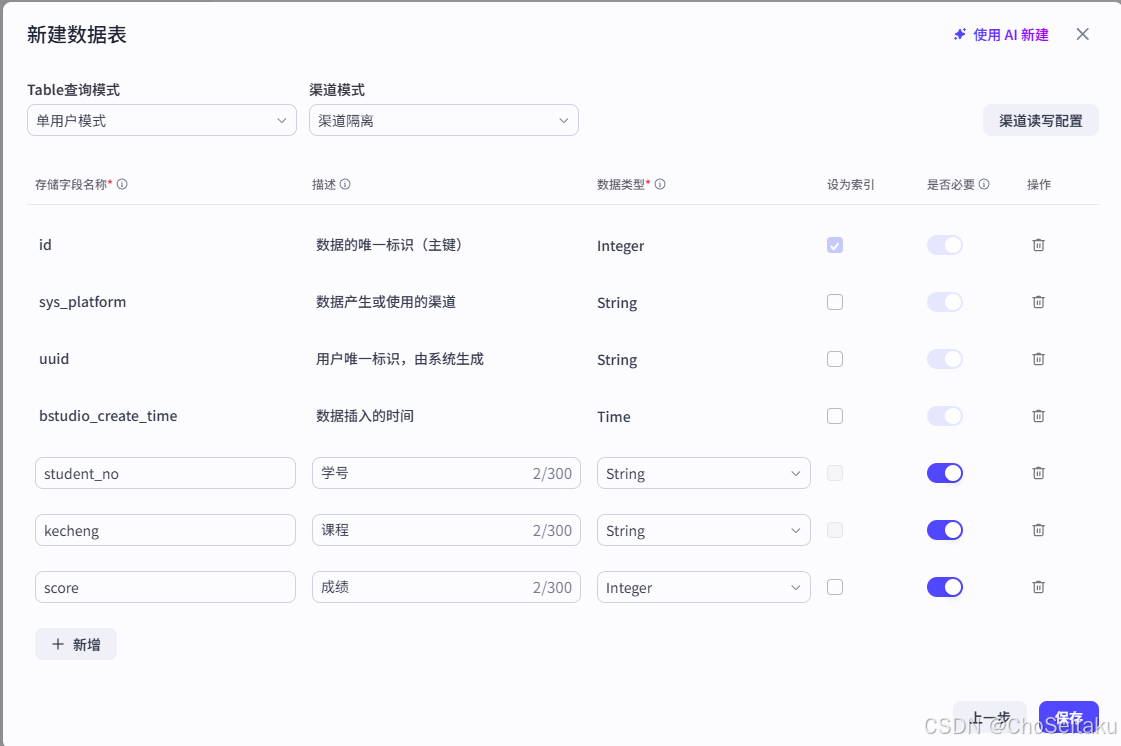Click the score field name input
Viewport: 1121px width, 746px height.
[165, 587]
